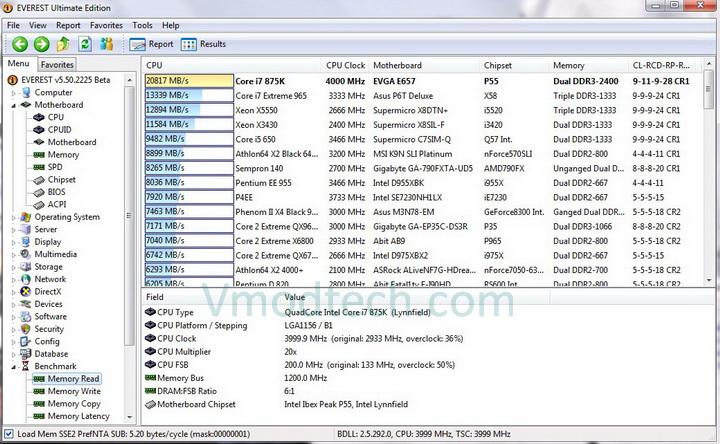The height and width of the screenshot is (444, 720).
Task: Click the tree panel scroll-down arrow
Action: pos(129,417)
